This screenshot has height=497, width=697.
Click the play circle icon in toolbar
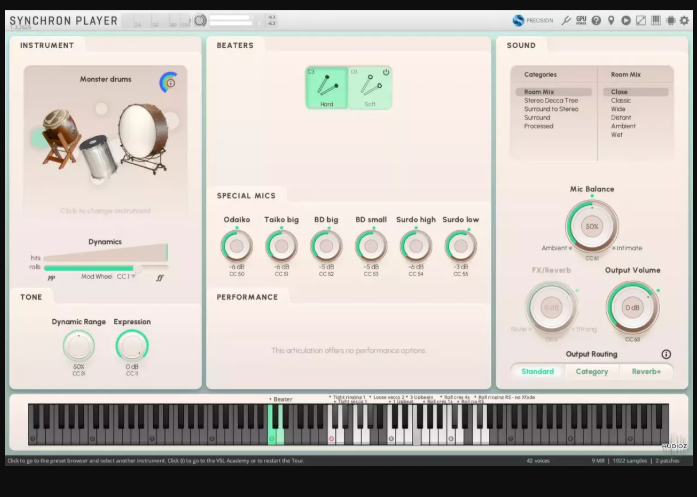coord(626,20)
